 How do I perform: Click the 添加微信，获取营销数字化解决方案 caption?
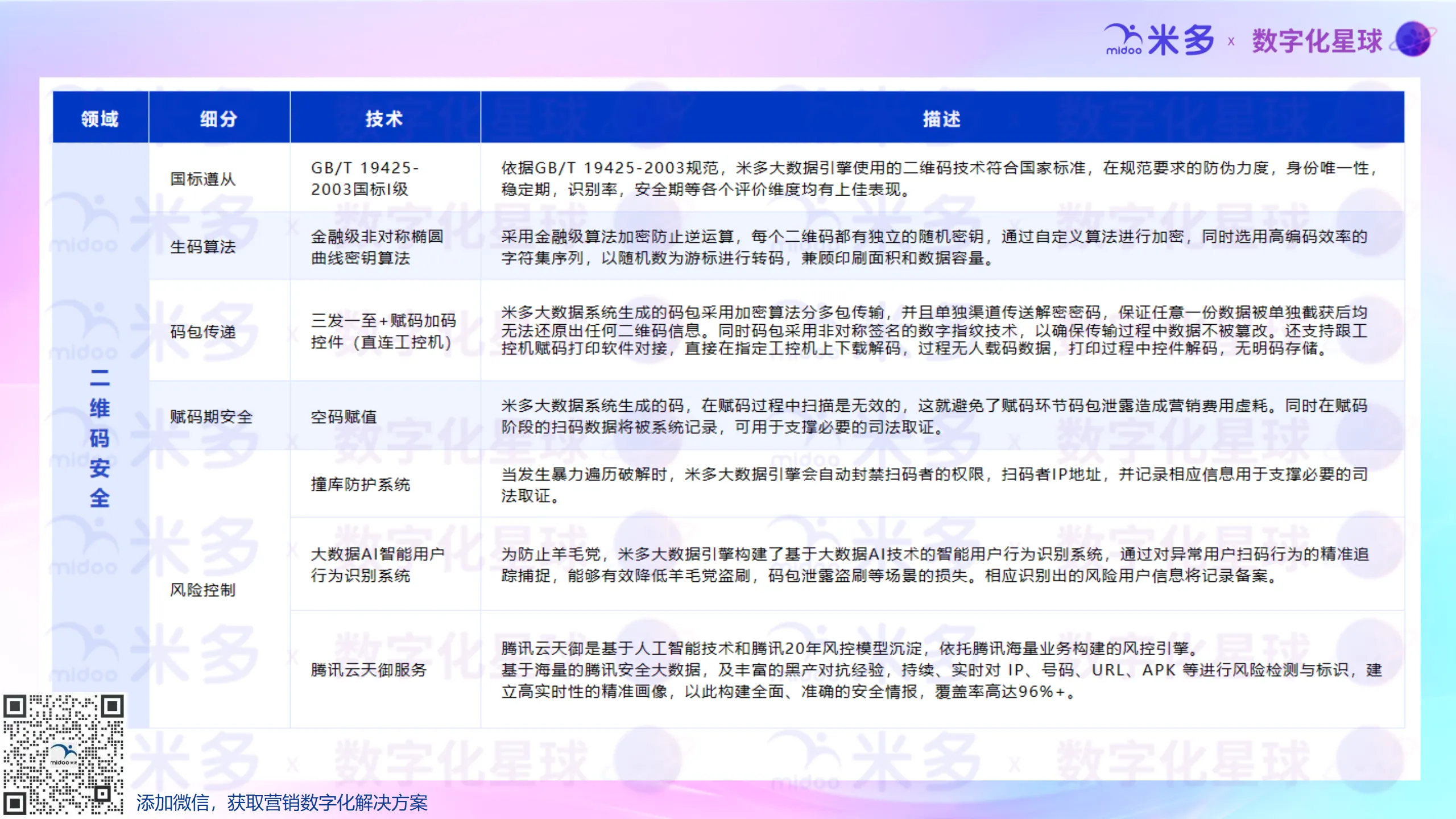pyautogui.click(x=282, y=803)
